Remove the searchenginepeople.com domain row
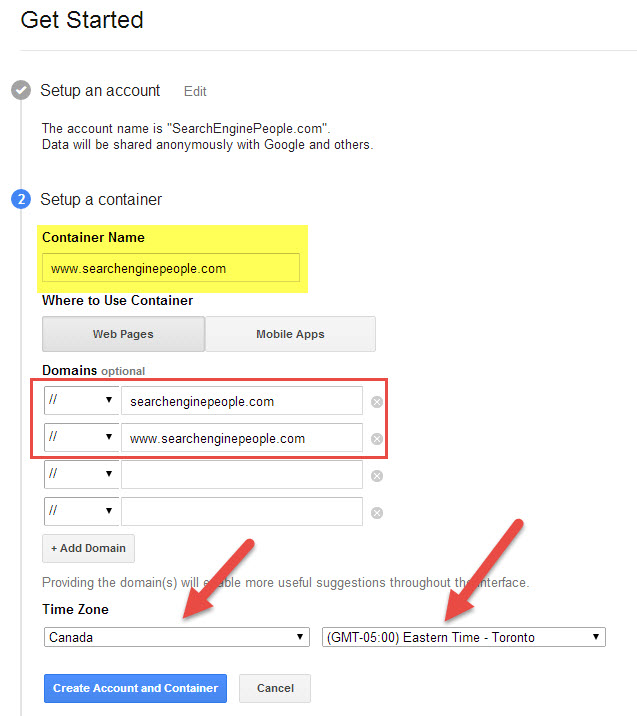 pyautogui.click(x=377, y=402)
